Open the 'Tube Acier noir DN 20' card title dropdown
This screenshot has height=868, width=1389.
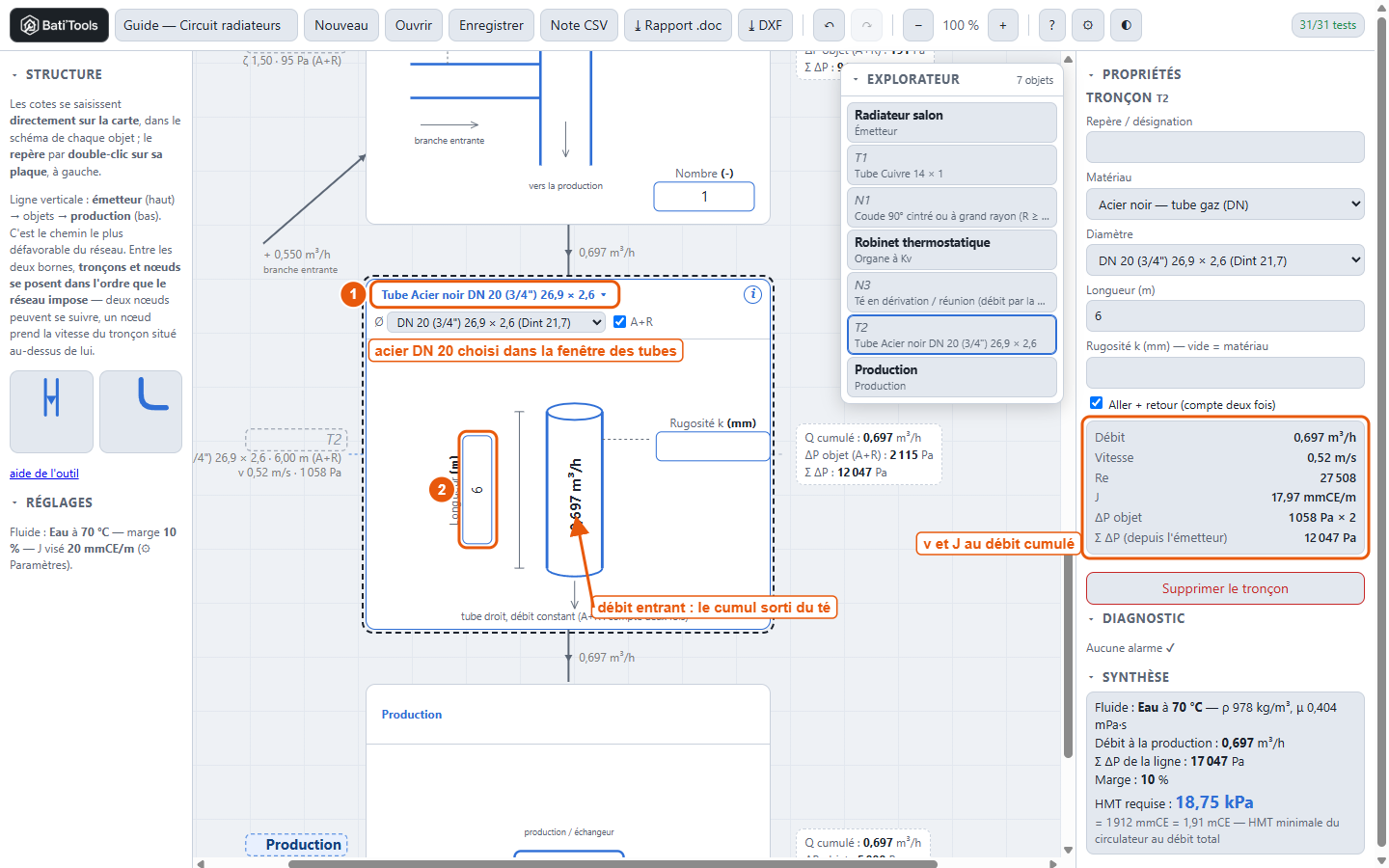coord(494,295)
